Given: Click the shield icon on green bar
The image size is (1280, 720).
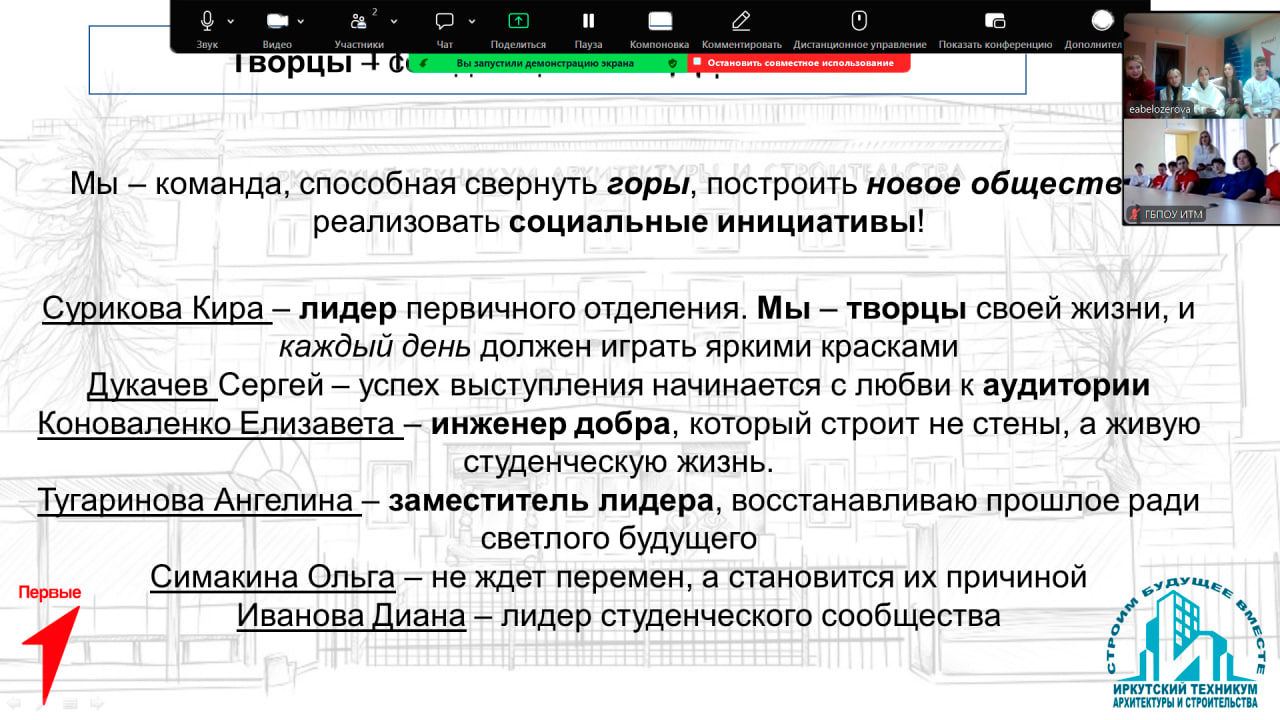Looking at the screenshot, I should 673,63.
